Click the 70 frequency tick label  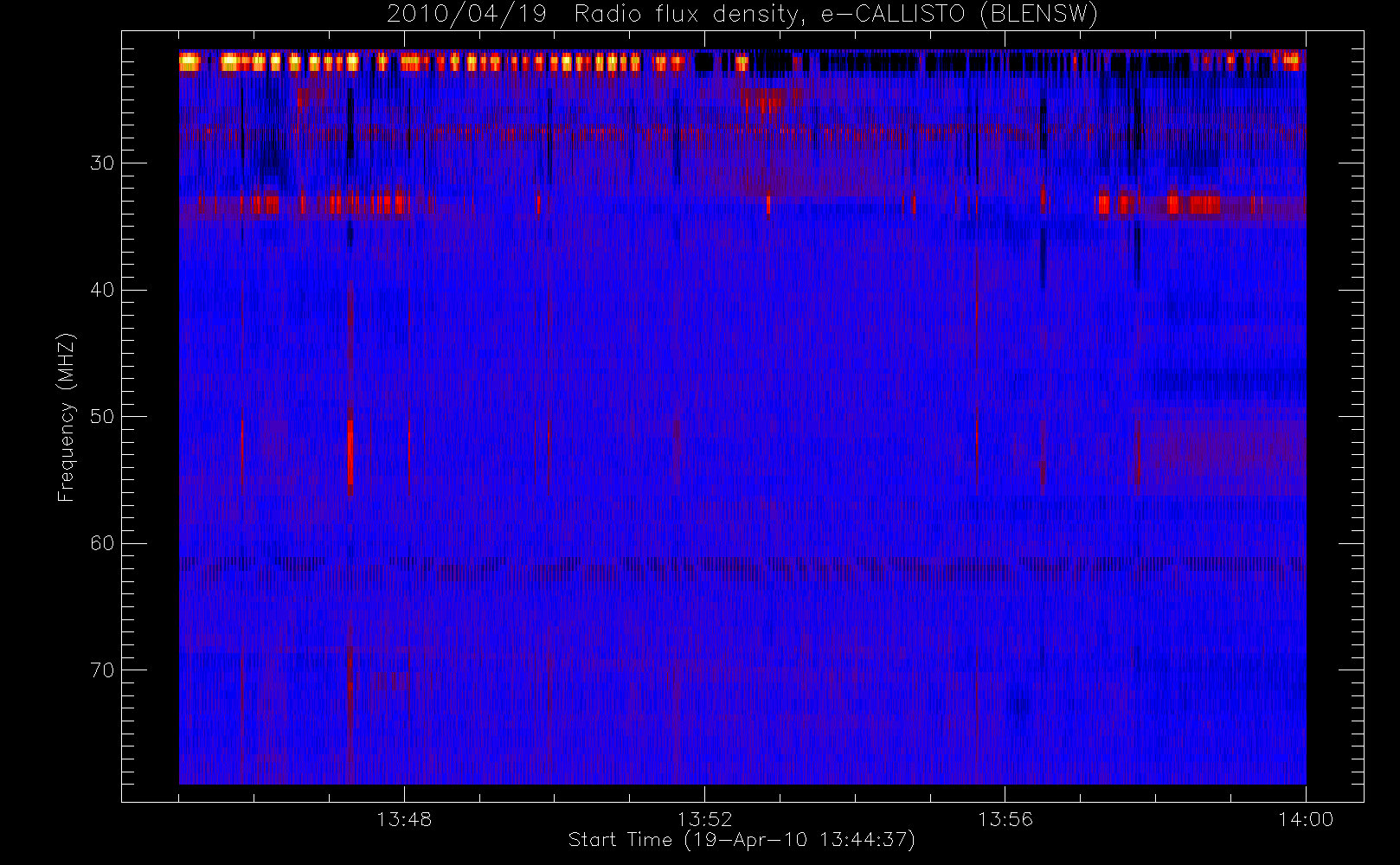(102, 670)
